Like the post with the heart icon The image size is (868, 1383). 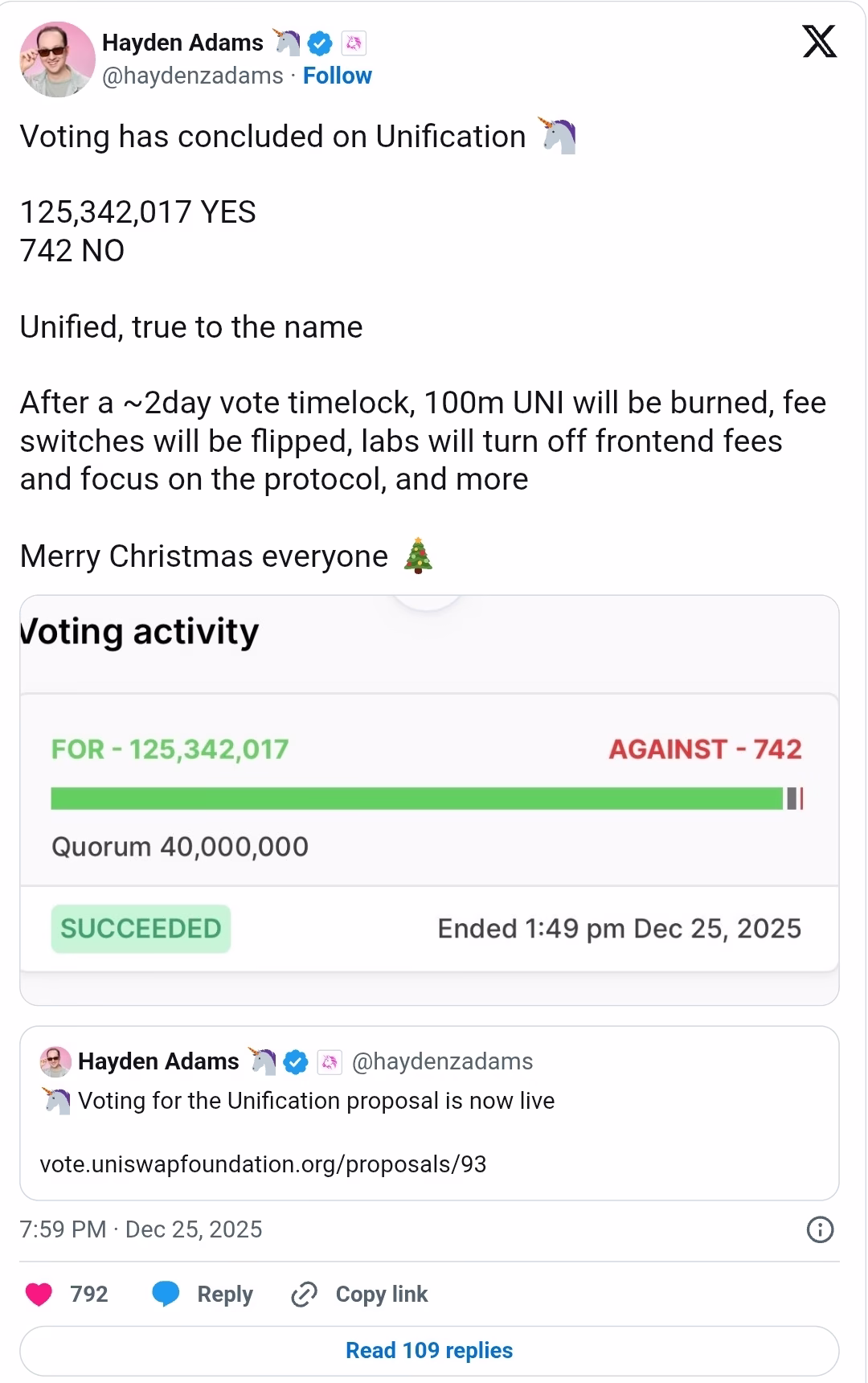(x=39, y=1294)
